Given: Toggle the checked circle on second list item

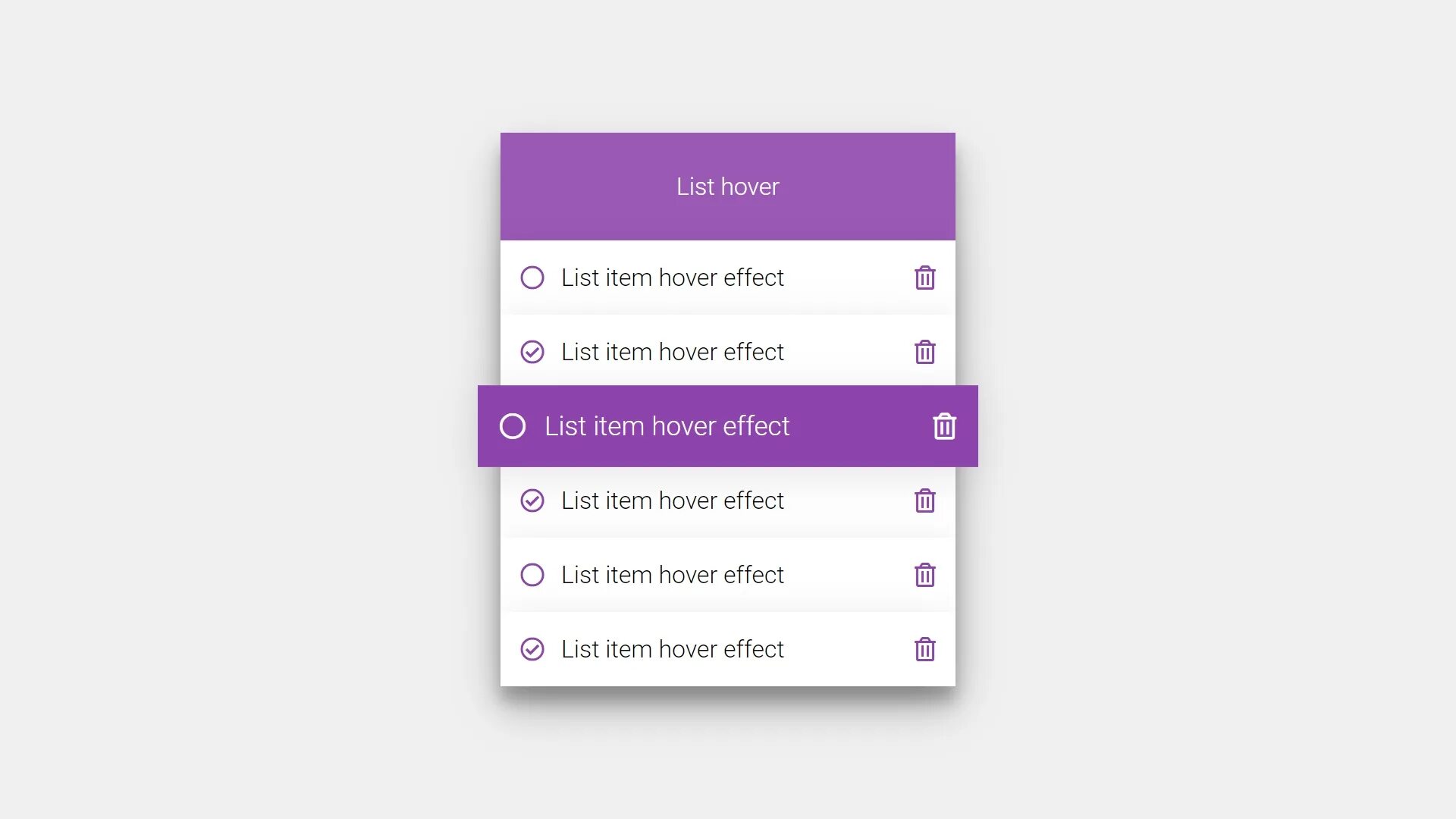Looking at the screenshot, I should 532,352.
